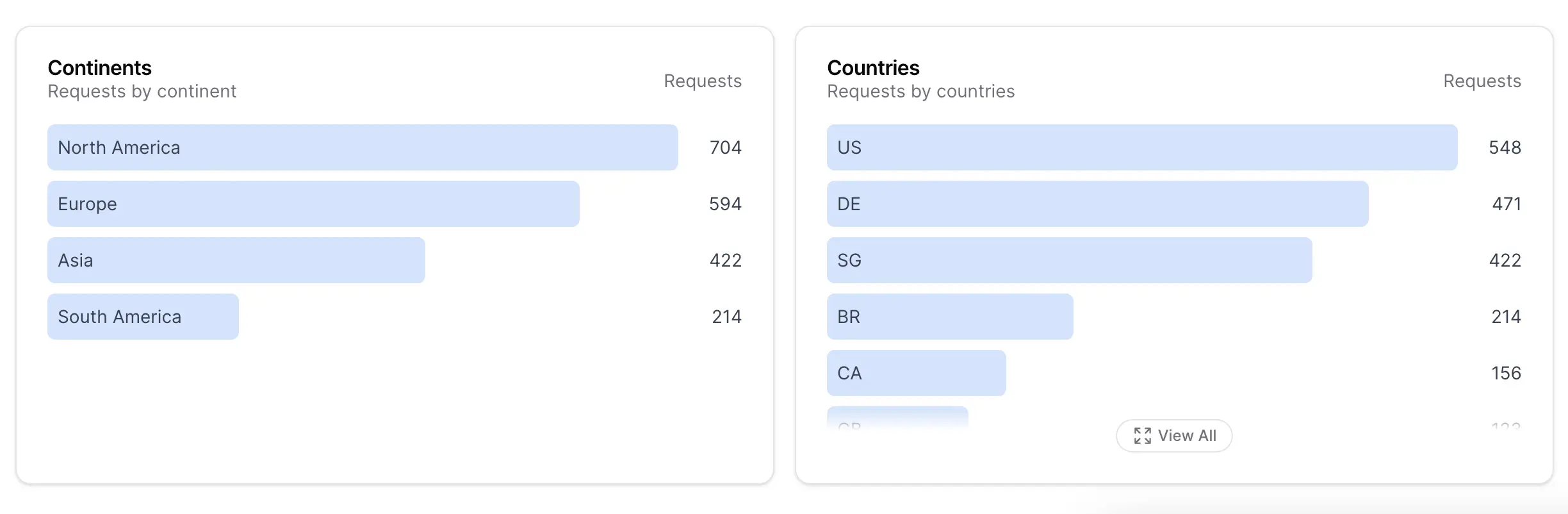Click the Requests by continent subtitle
1568x514 pixels.
(x=142, y=92)
